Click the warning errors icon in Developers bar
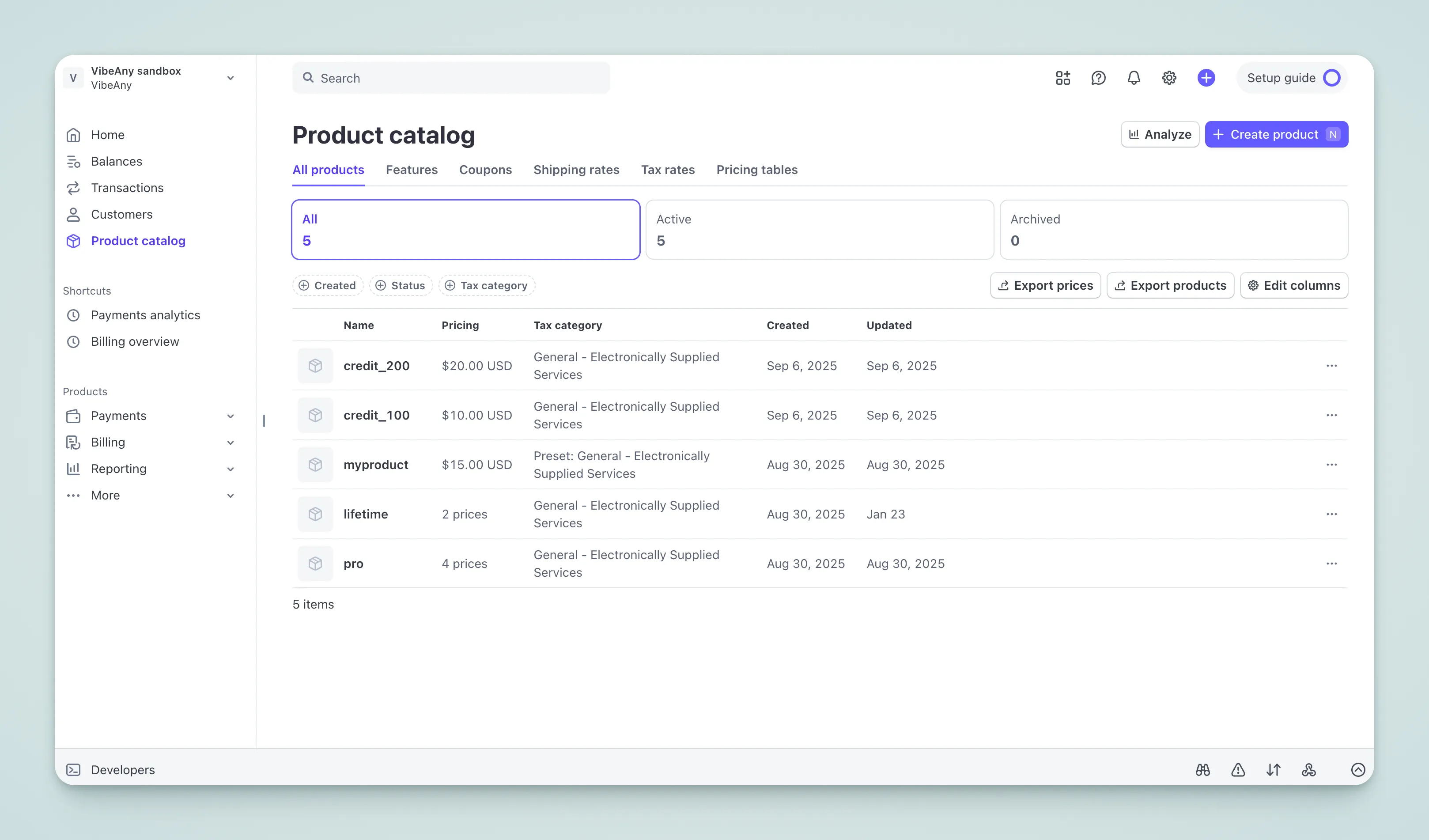 point(1239,770)
